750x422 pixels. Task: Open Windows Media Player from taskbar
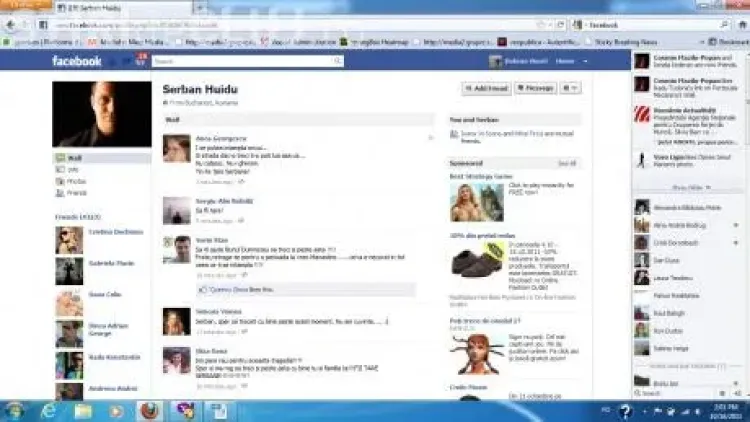[117, 410]
